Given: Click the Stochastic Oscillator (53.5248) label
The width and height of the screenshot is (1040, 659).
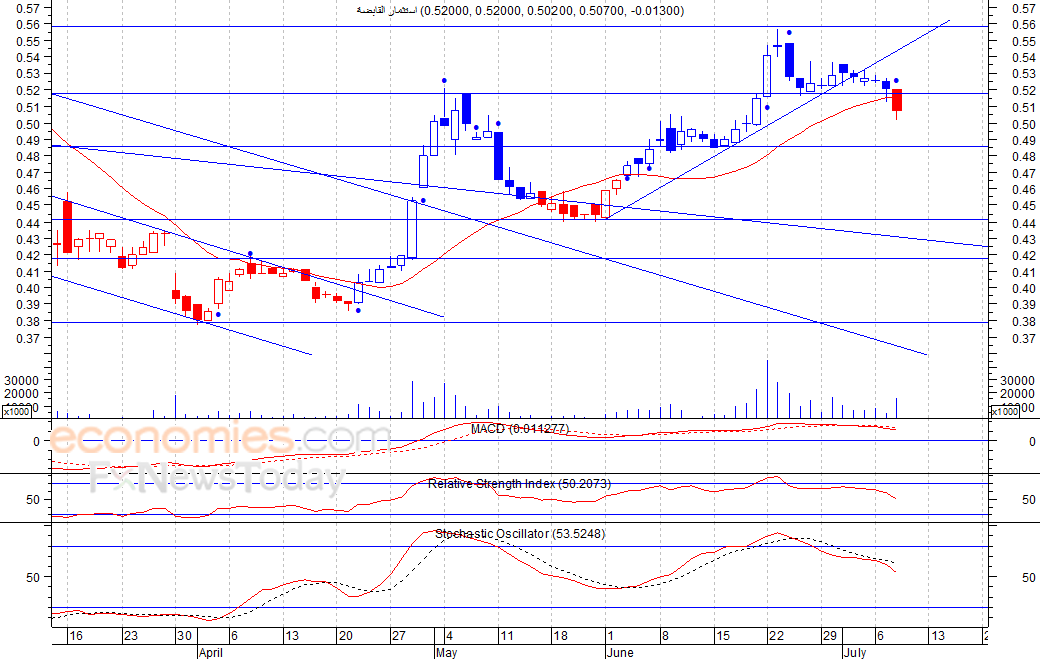Looking at the screenshot, I should 520,534.
